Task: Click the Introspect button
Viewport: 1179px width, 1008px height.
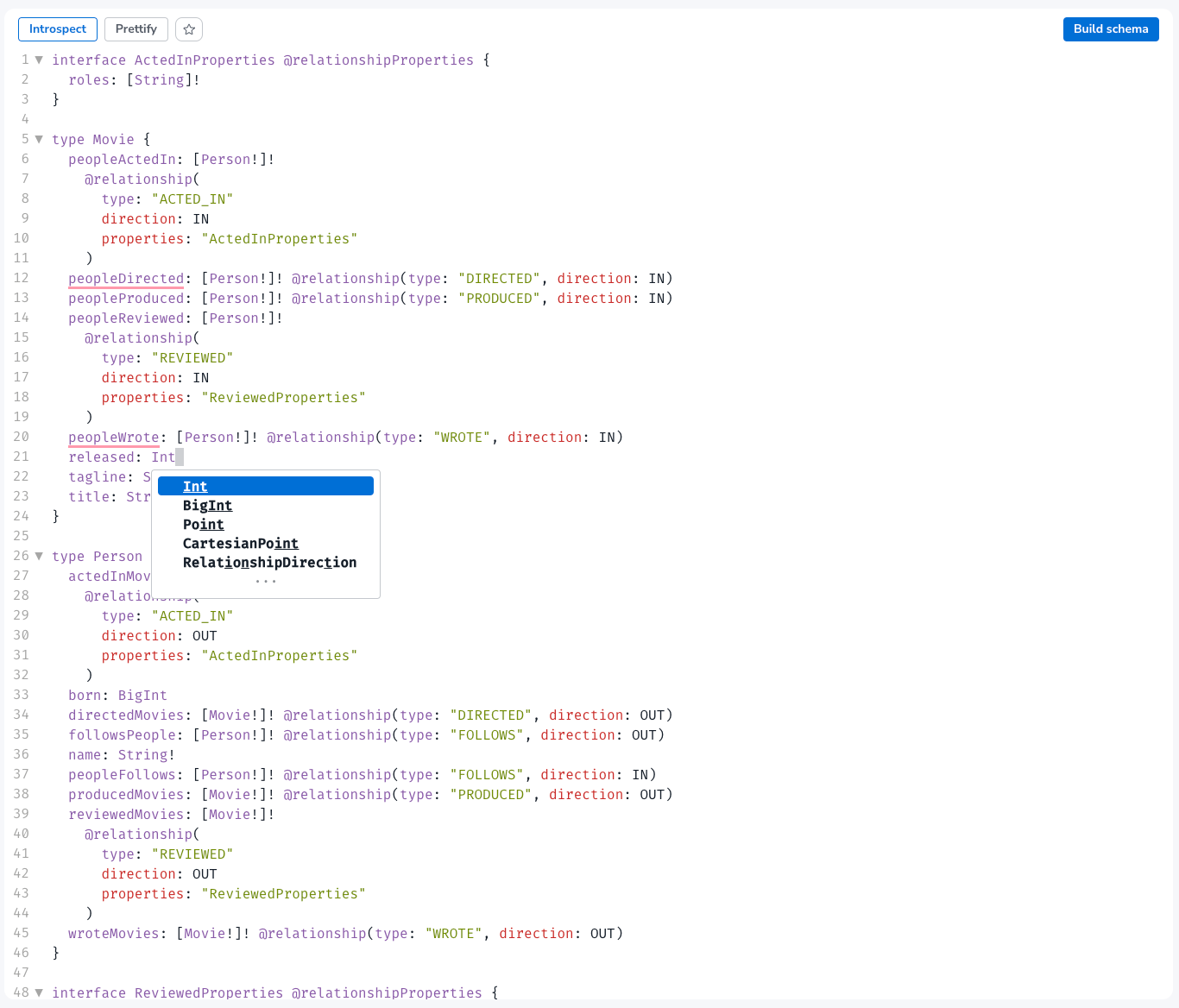Action: [58, 29]
